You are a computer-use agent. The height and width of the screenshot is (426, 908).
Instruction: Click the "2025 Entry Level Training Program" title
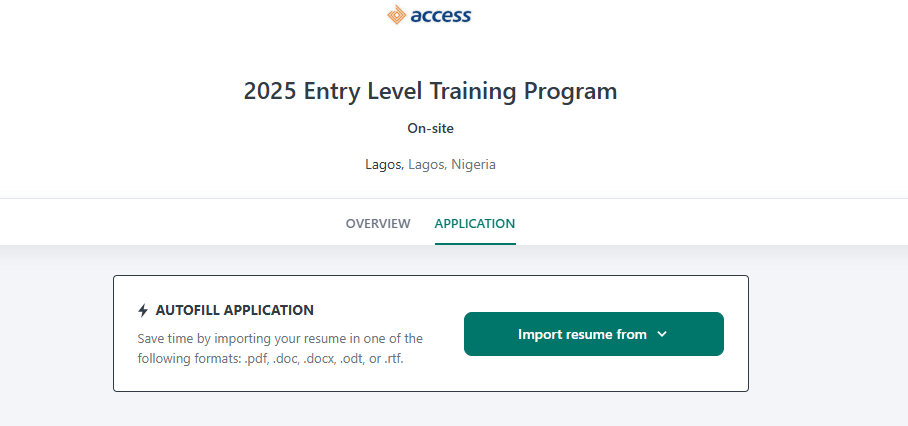click(x=430, y=91)
